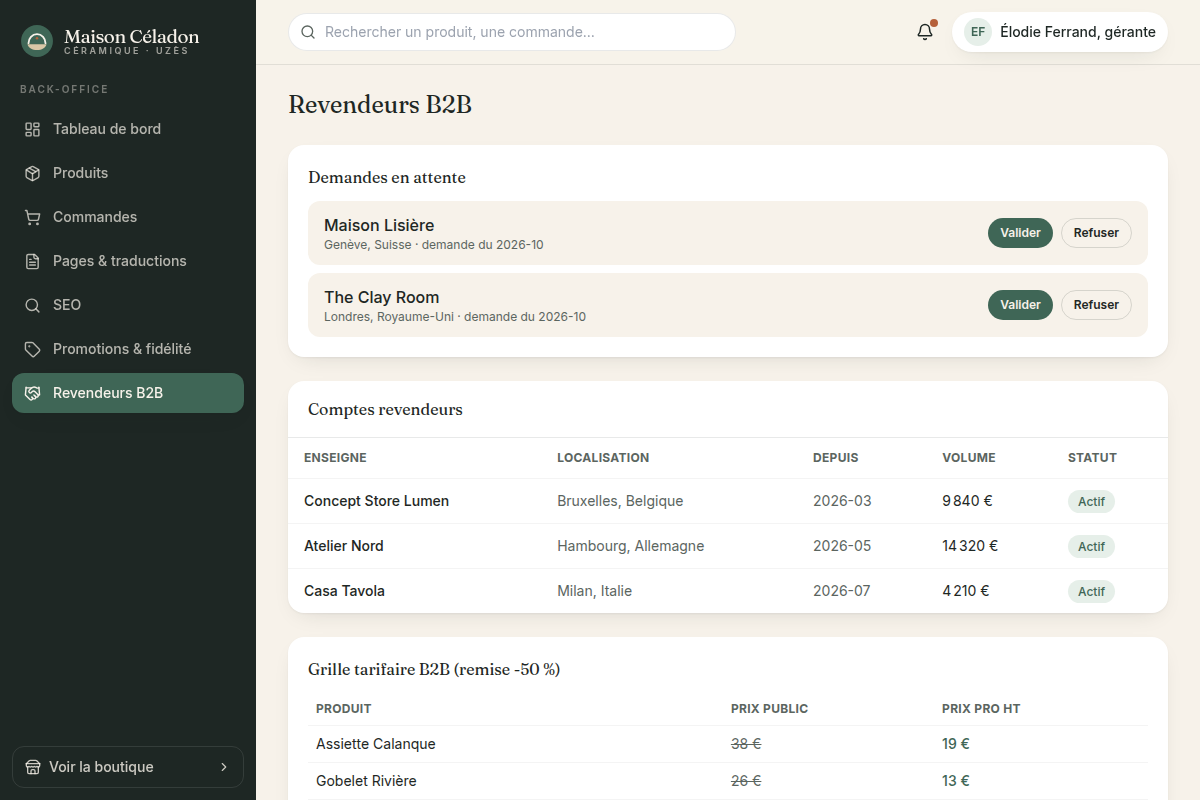
Task: Focus the product and order search field
Action: pyautogui.click(x=512, y=32)
